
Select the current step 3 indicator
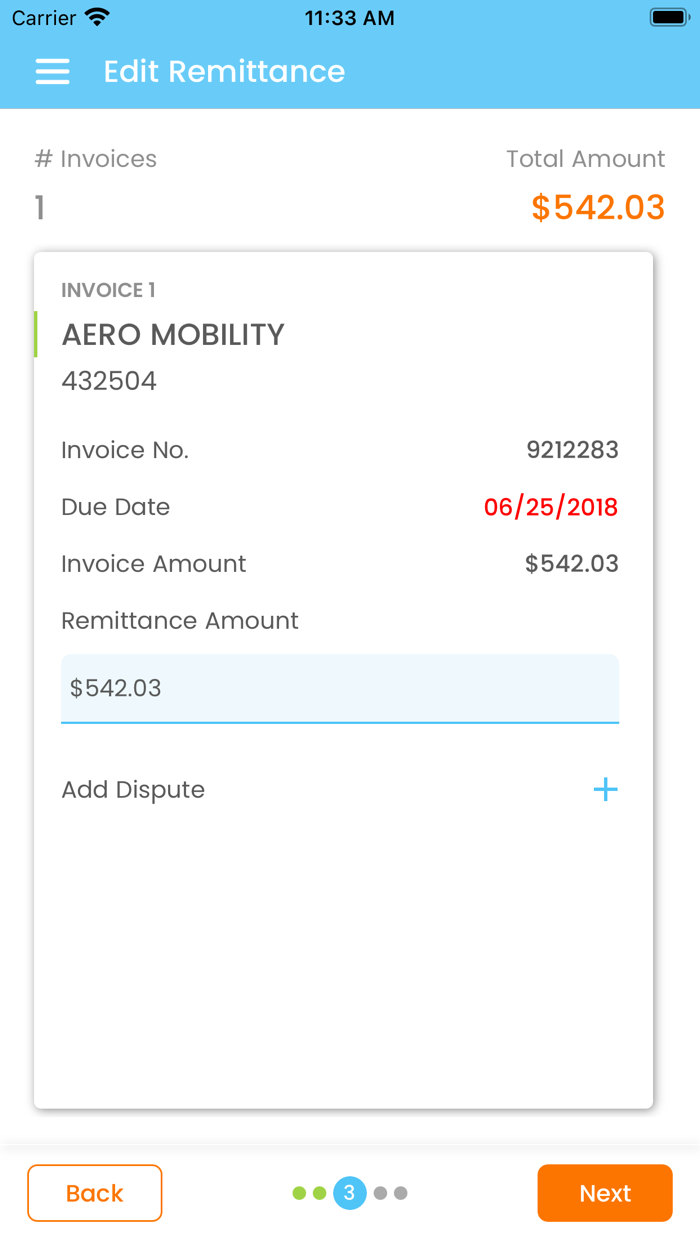point(349,1193)
